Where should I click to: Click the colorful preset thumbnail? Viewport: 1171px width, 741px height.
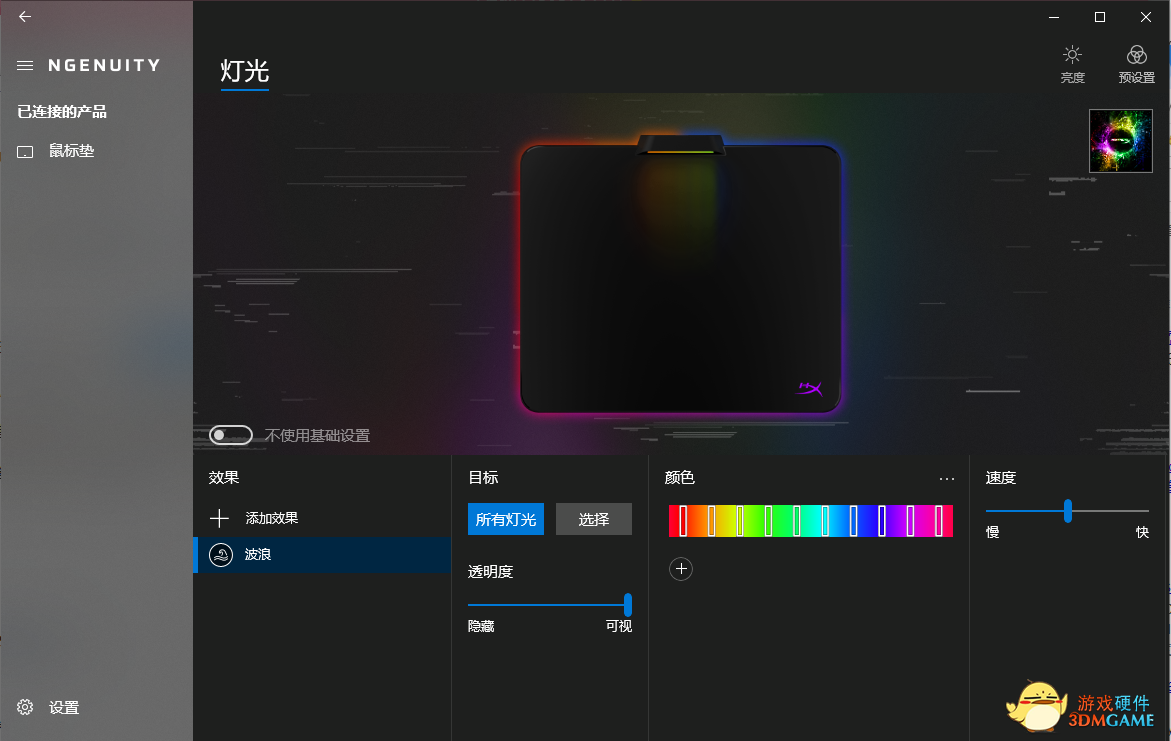1120,141
